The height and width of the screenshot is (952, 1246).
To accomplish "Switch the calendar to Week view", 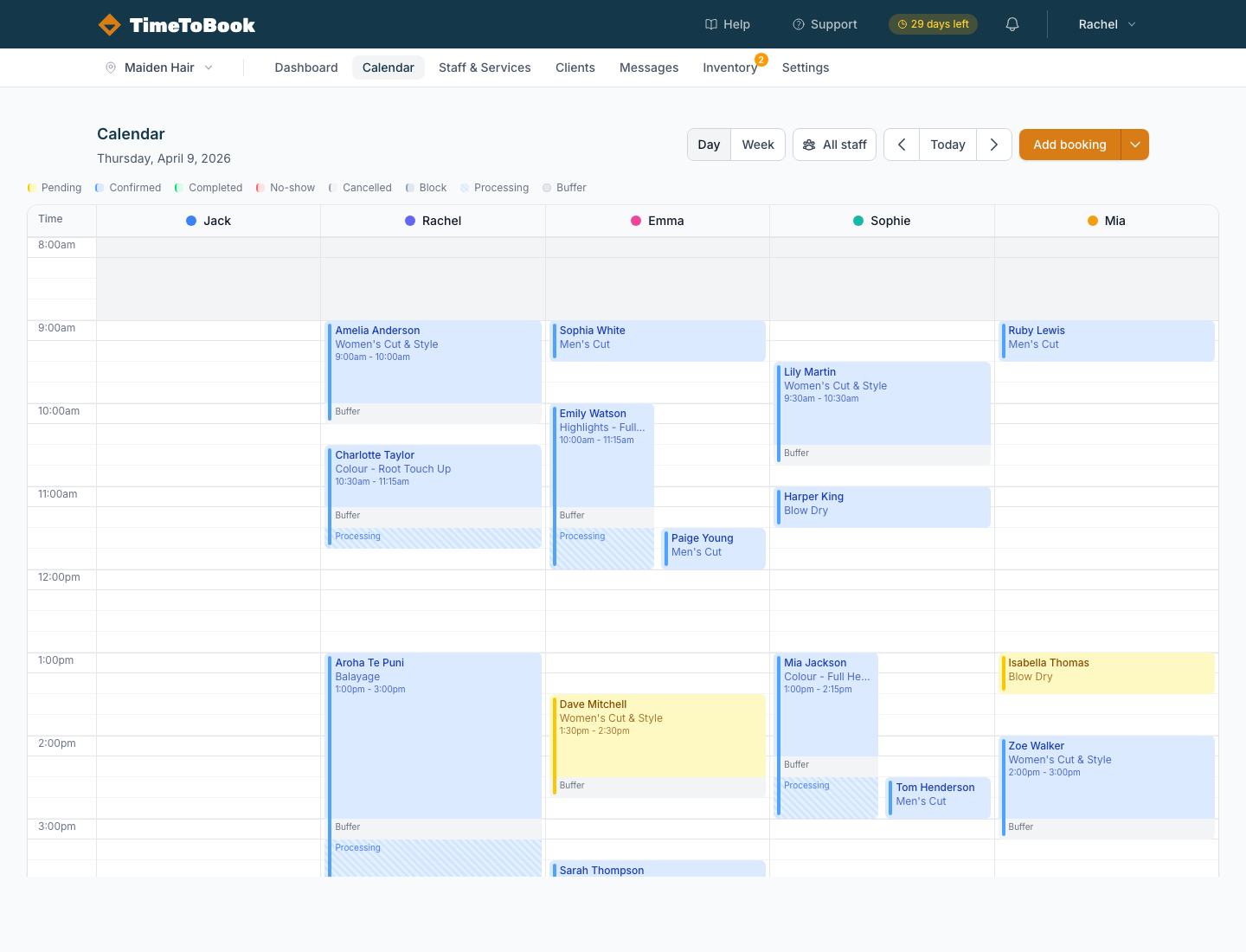I will click(757, 145).
